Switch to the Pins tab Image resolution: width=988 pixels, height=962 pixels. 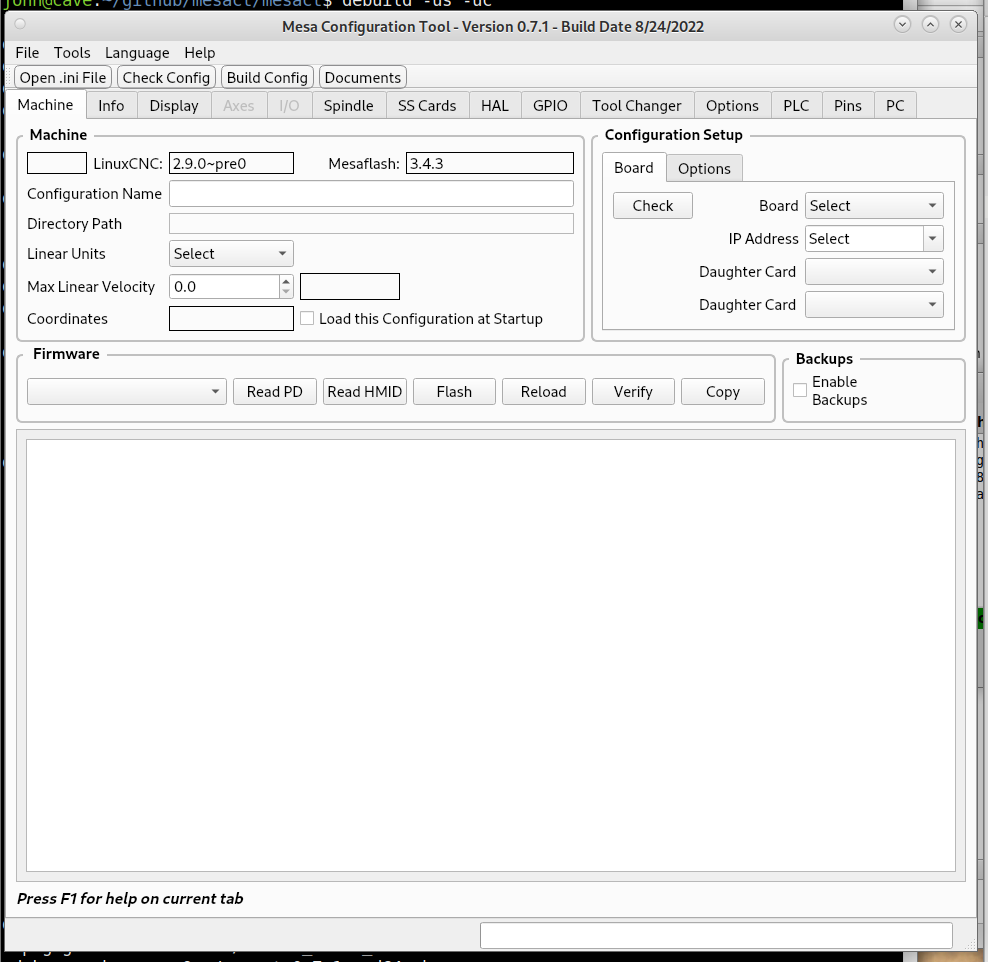pos(847,105)
